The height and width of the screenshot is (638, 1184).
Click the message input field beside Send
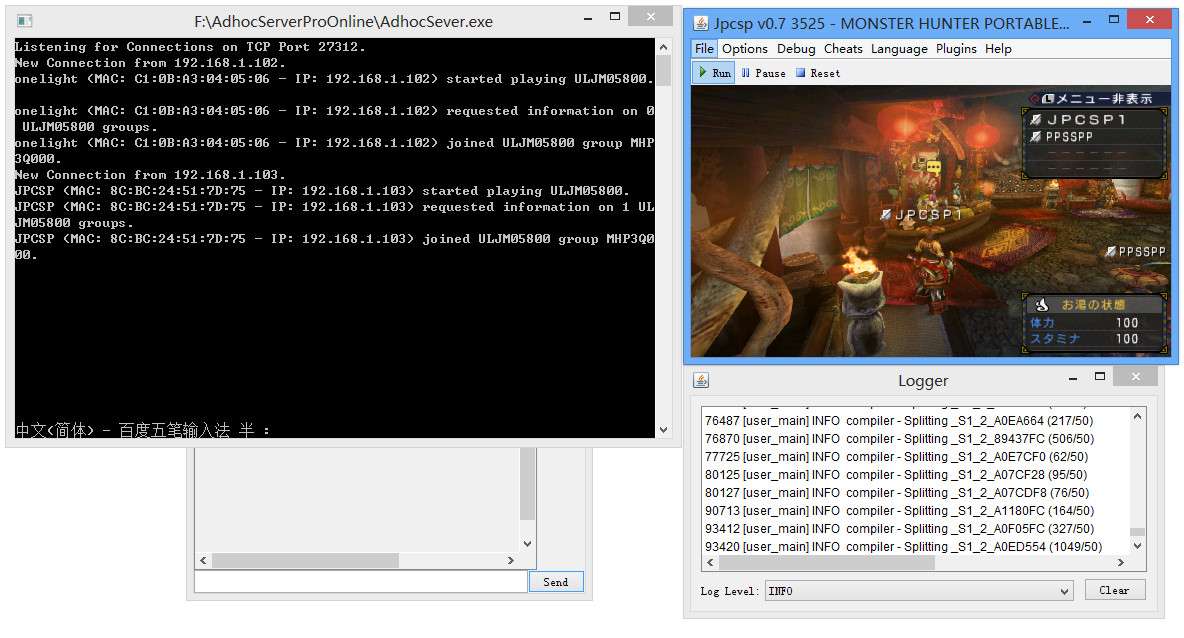[360, 582]
